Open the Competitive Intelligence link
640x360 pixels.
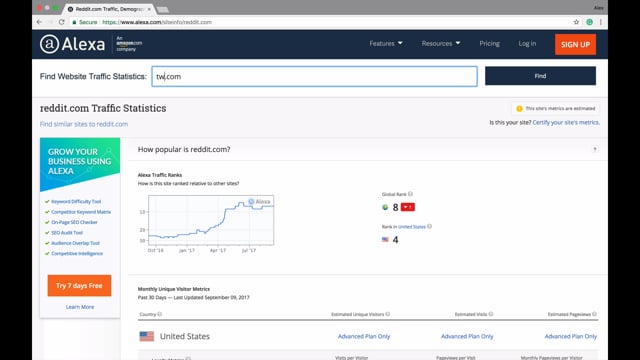[x=77, y=253]
